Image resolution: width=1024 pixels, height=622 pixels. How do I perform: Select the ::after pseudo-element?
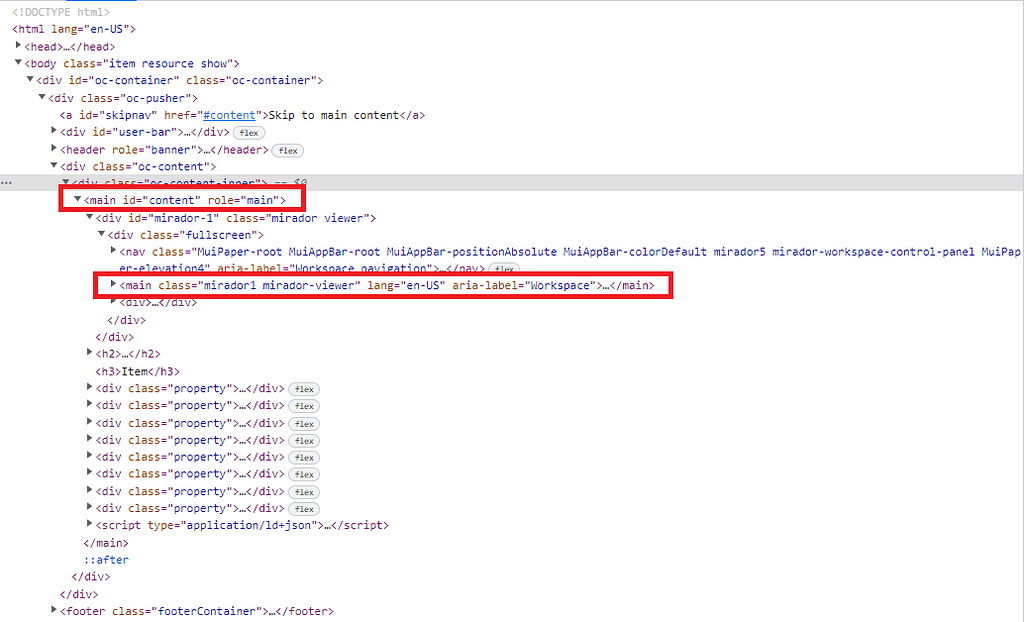click(x=106, y=560)
